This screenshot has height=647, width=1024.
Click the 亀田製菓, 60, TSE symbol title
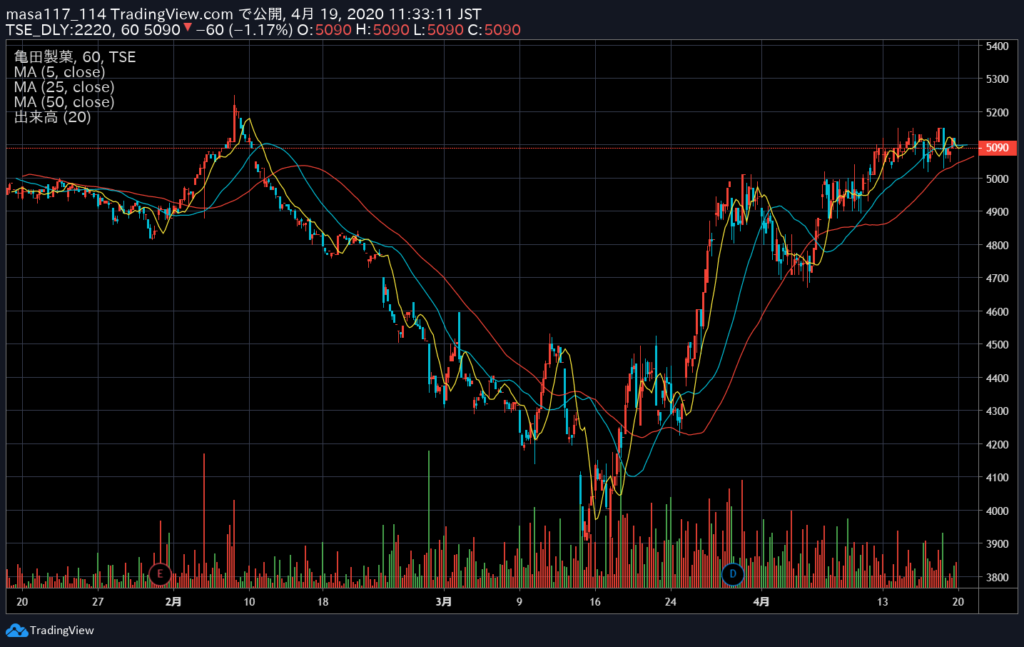point(74,57)
